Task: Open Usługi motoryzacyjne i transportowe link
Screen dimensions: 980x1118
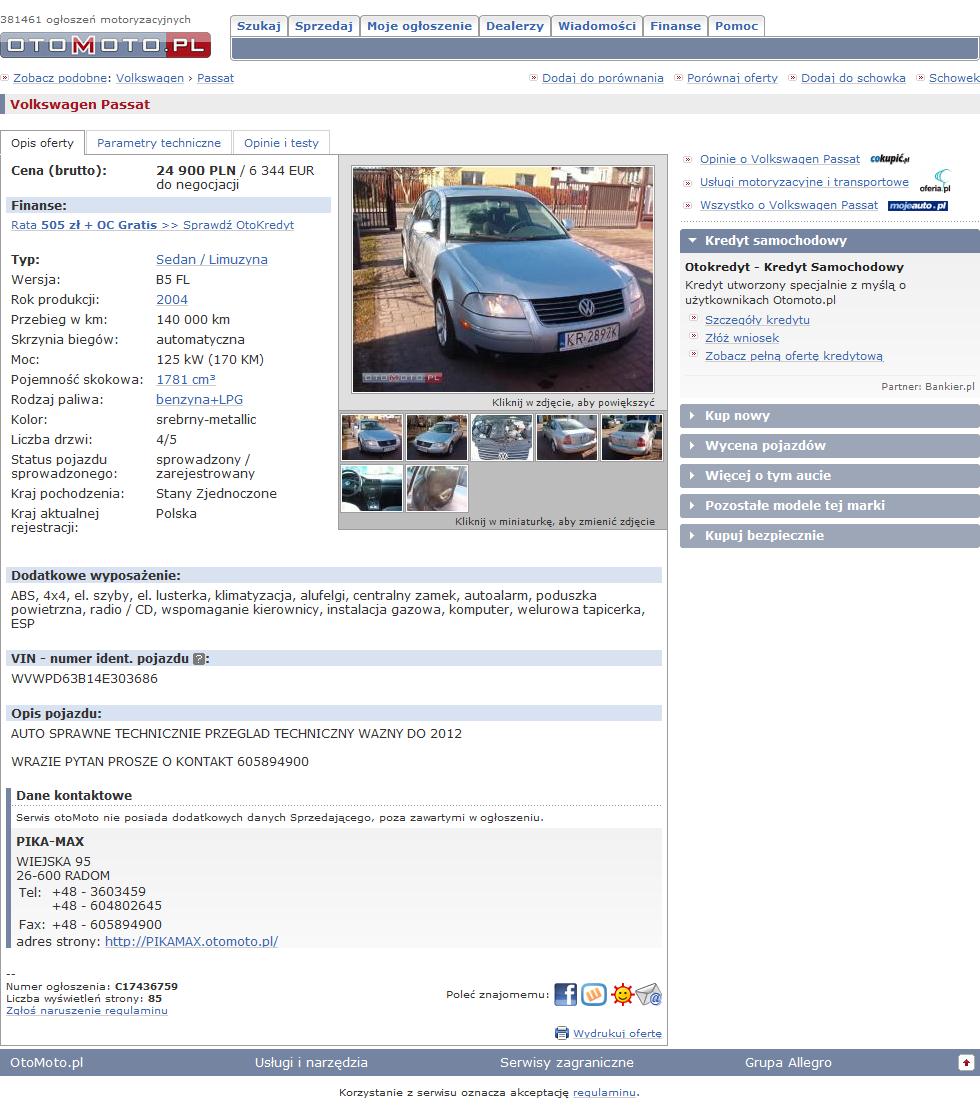Action: click(805, 182)
